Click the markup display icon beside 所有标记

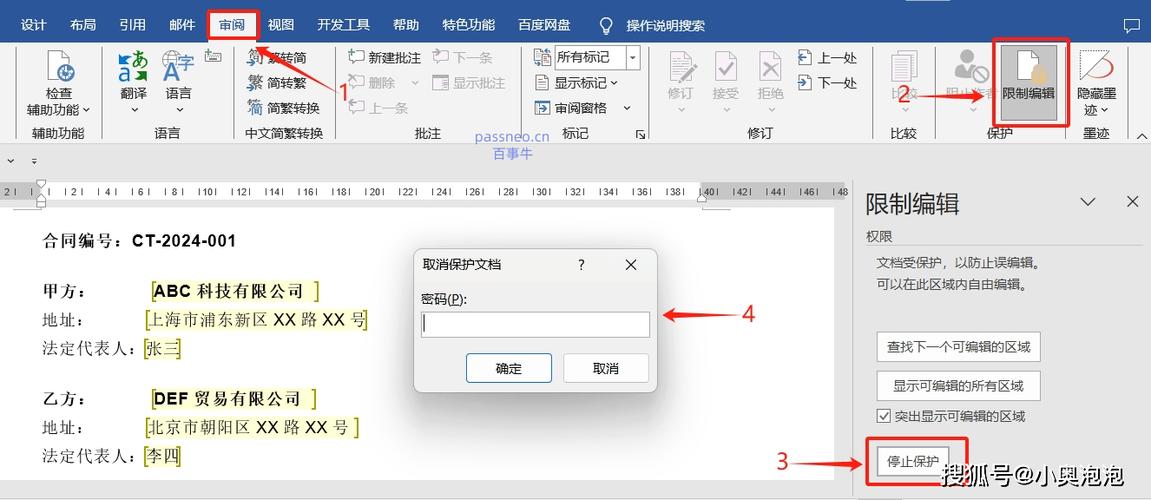tap(542, 57)
